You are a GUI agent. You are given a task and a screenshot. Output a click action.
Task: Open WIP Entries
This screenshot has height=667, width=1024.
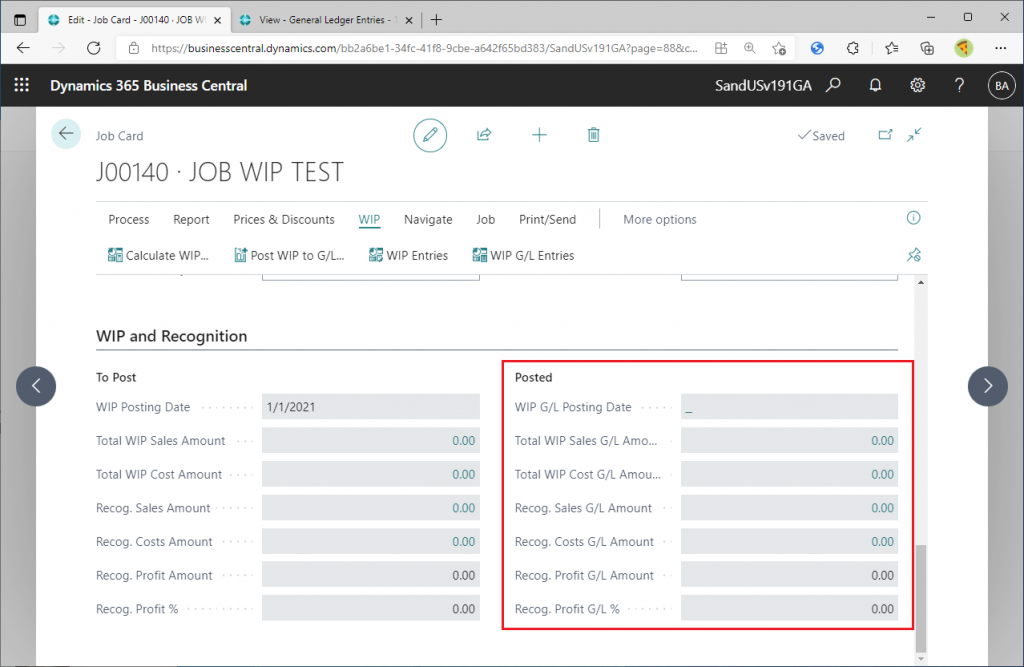click(x=408, y=255)
